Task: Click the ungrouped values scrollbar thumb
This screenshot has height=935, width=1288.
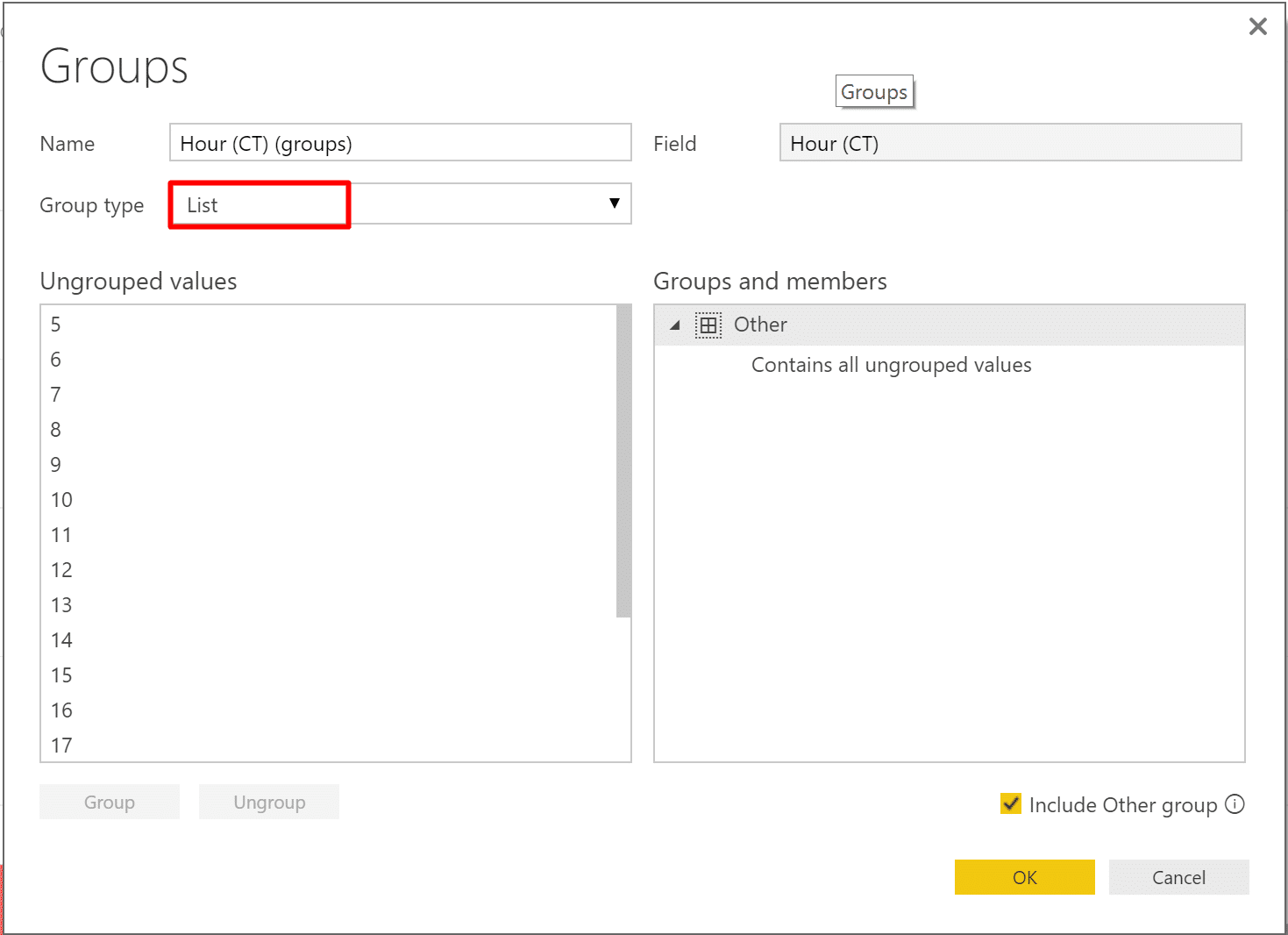Action: tap(623, 461)
